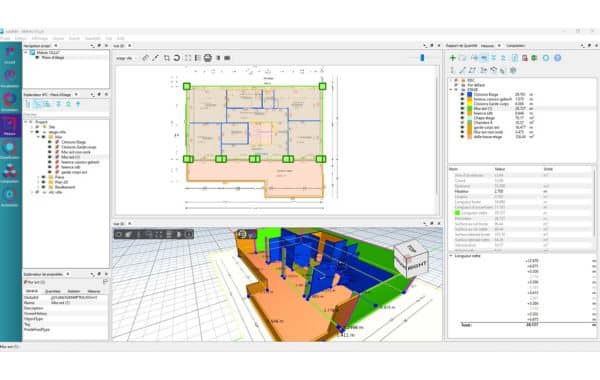This screenshot has width=600, height=380.
Task: Toggle eye of Plan 2D folder in IFC tree
Action: pos(44,182)
